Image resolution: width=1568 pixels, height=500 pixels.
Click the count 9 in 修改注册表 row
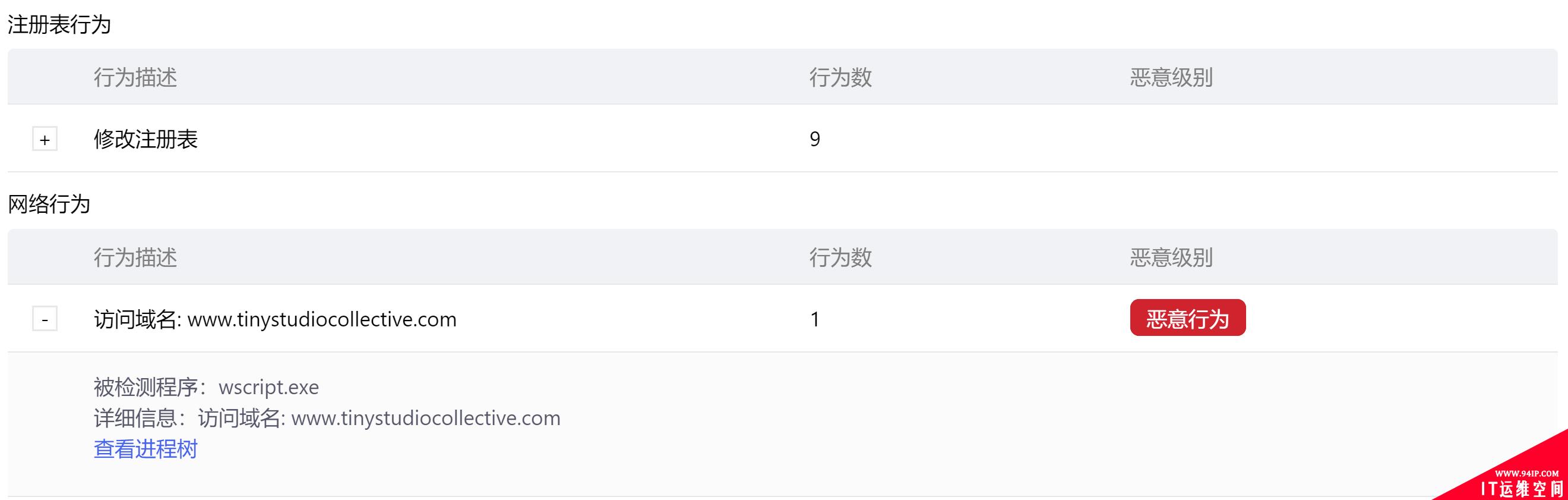(x=814, y=140)
